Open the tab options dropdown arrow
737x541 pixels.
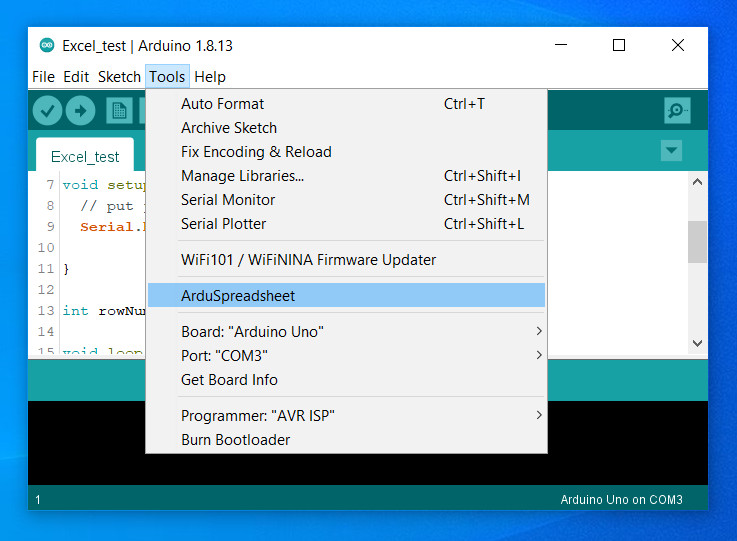tap(671, 151)
